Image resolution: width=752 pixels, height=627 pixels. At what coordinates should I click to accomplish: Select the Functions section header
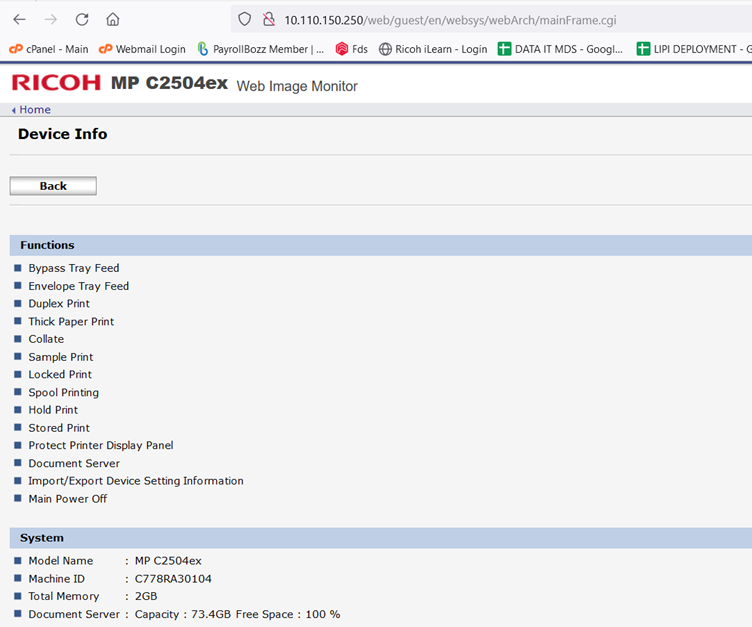[x=381, y=245]
